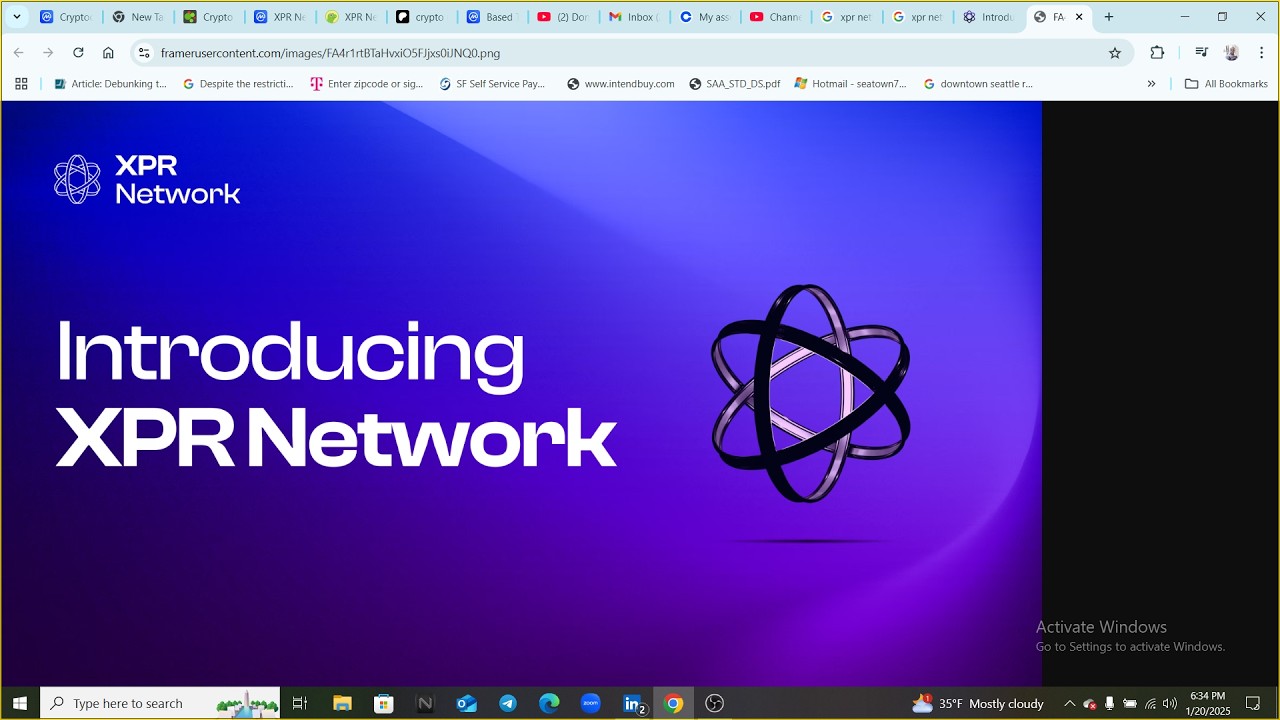Switch to the Introdu tab
Screen dimensions: 1280x720
coord(989,17)
